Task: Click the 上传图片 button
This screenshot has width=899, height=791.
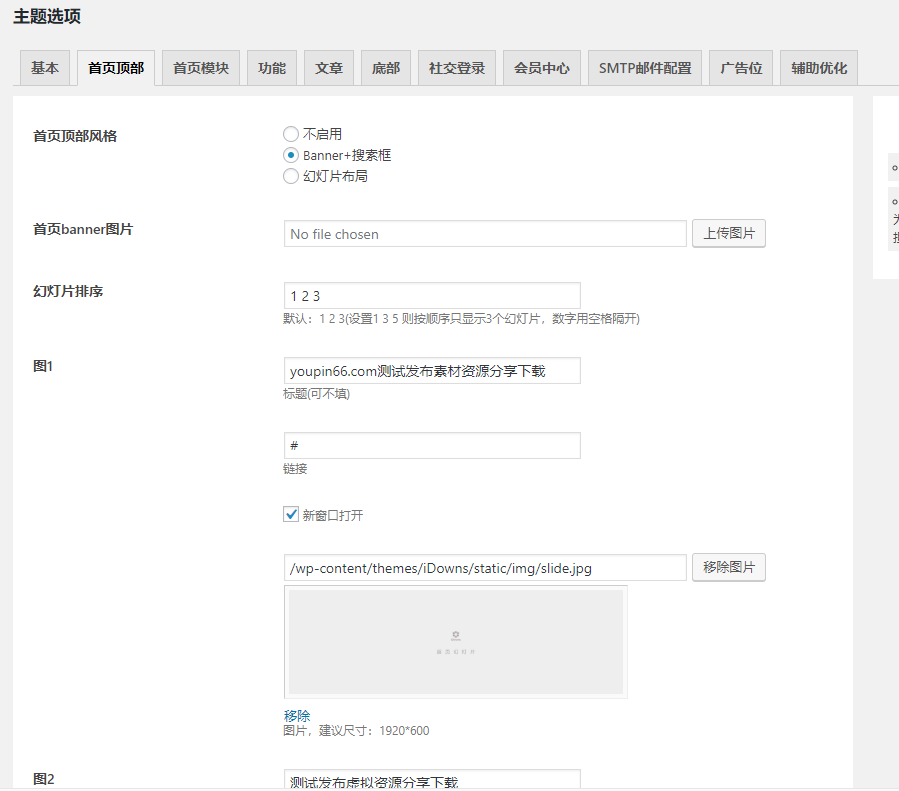Action: click(728, 233)
